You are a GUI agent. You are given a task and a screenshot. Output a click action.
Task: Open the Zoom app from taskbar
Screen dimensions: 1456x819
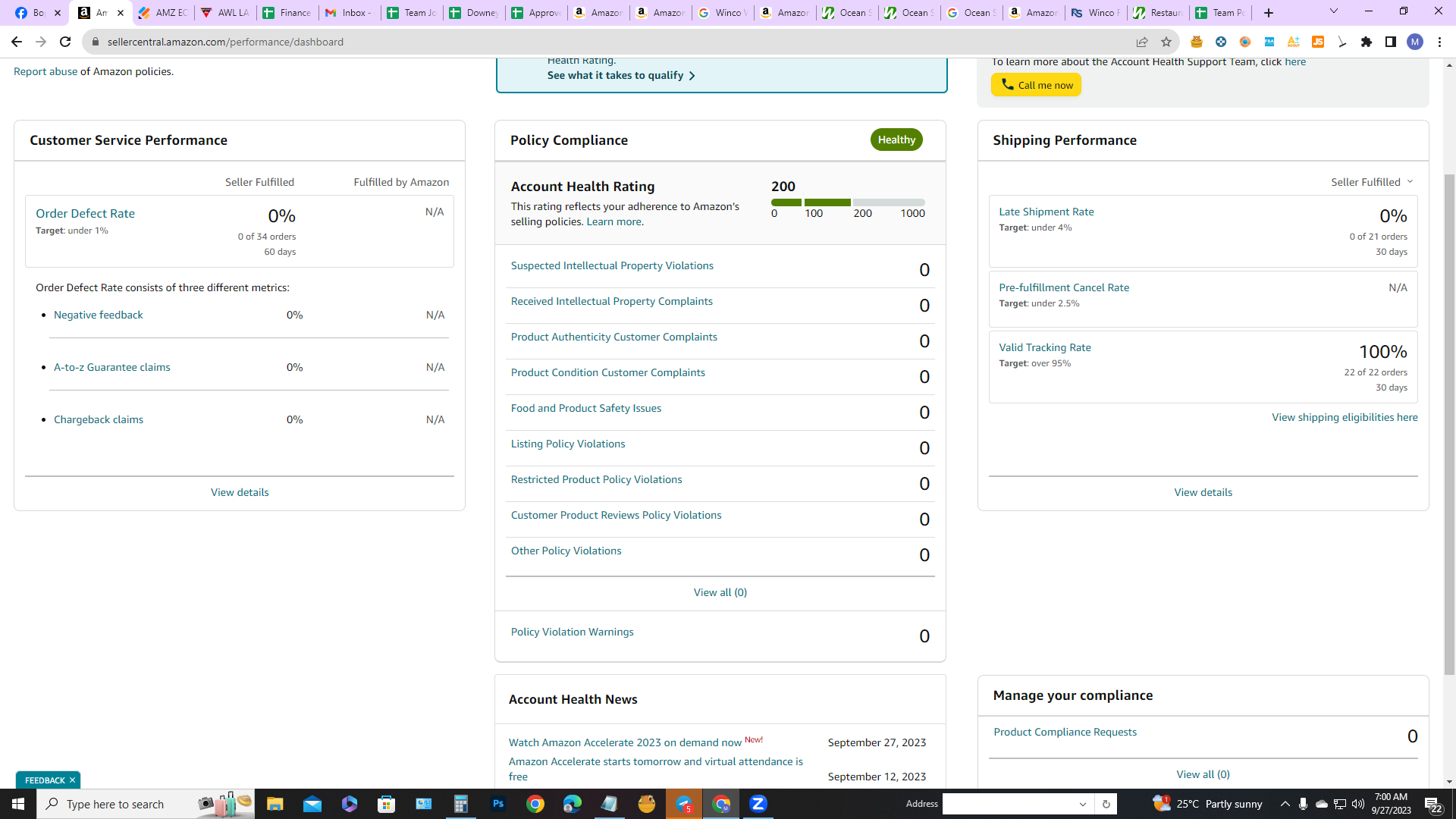pyautogui.click(x=758, y=804)
